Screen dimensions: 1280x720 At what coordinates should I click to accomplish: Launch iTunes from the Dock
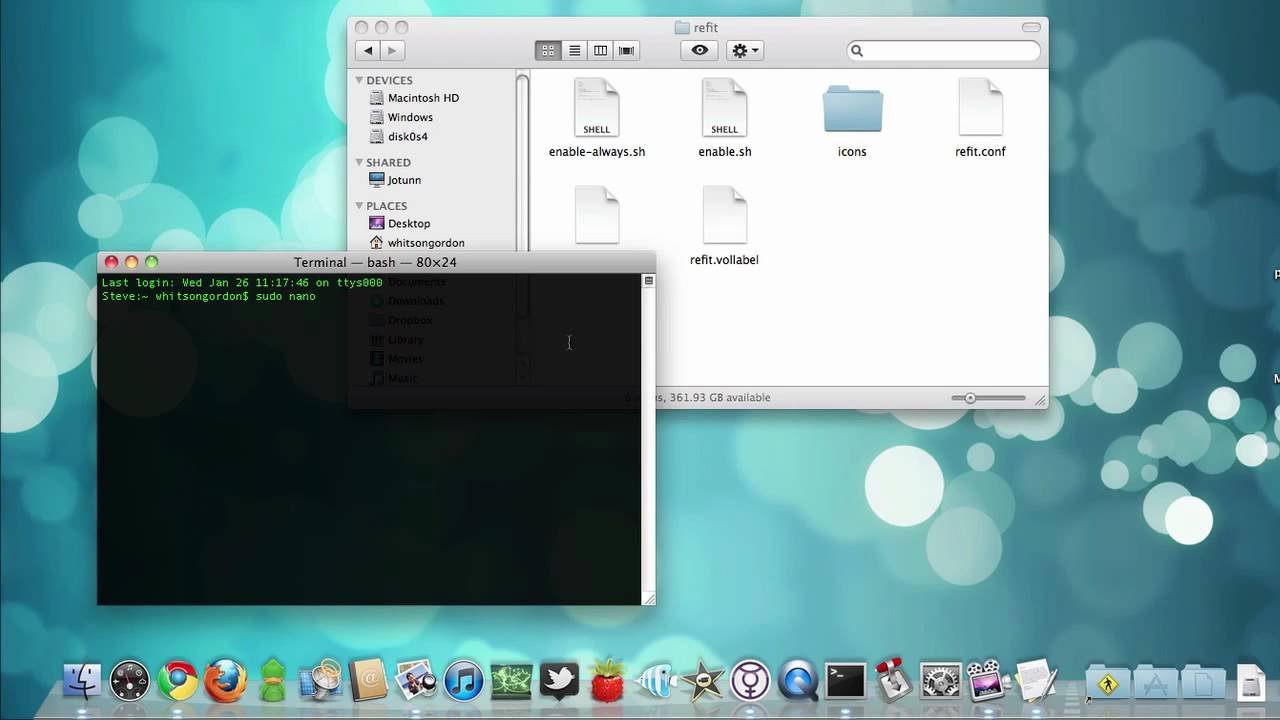(463, 681)
